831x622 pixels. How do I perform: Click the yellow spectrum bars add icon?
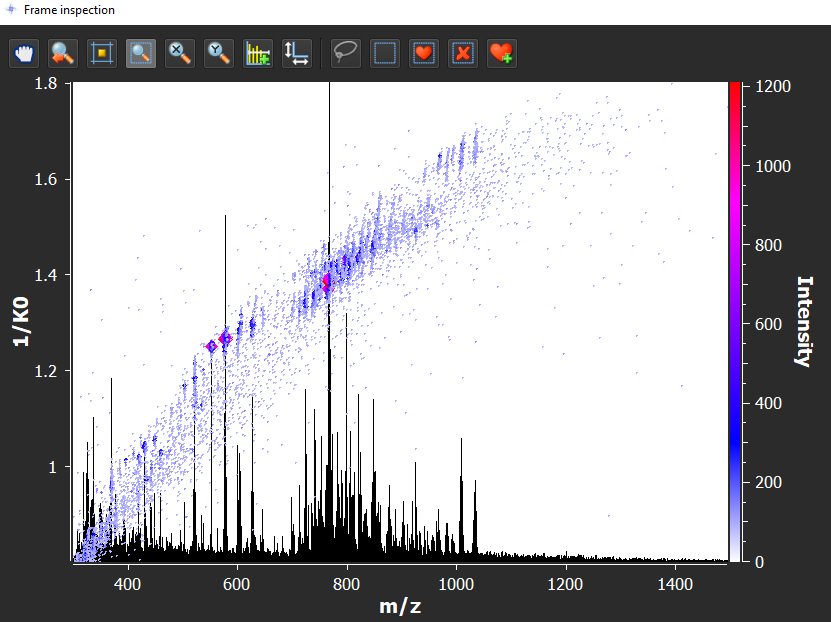click(x=258, y=53)
